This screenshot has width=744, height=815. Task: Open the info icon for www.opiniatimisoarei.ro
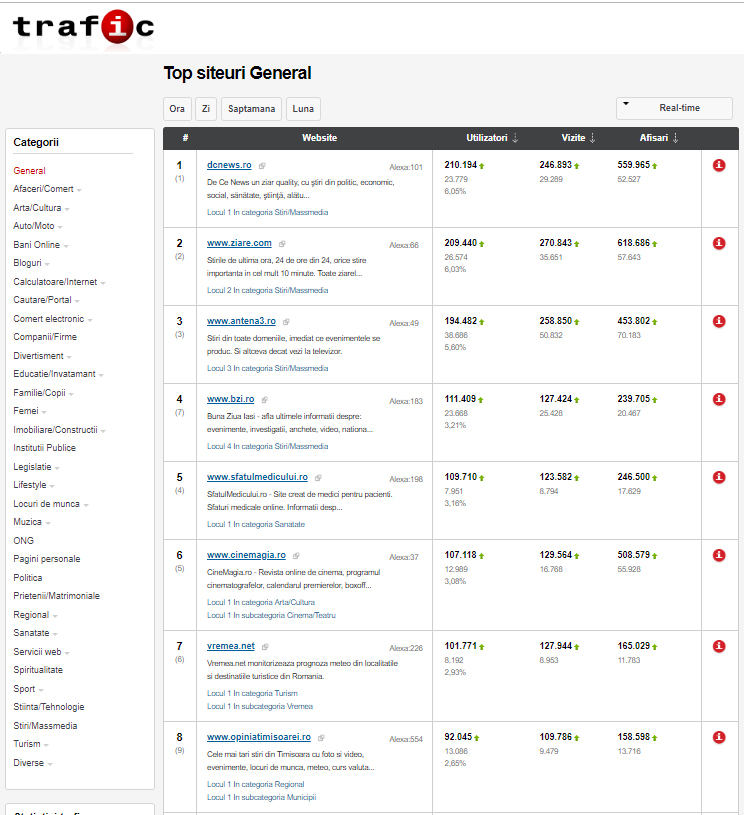click(719, 737)
